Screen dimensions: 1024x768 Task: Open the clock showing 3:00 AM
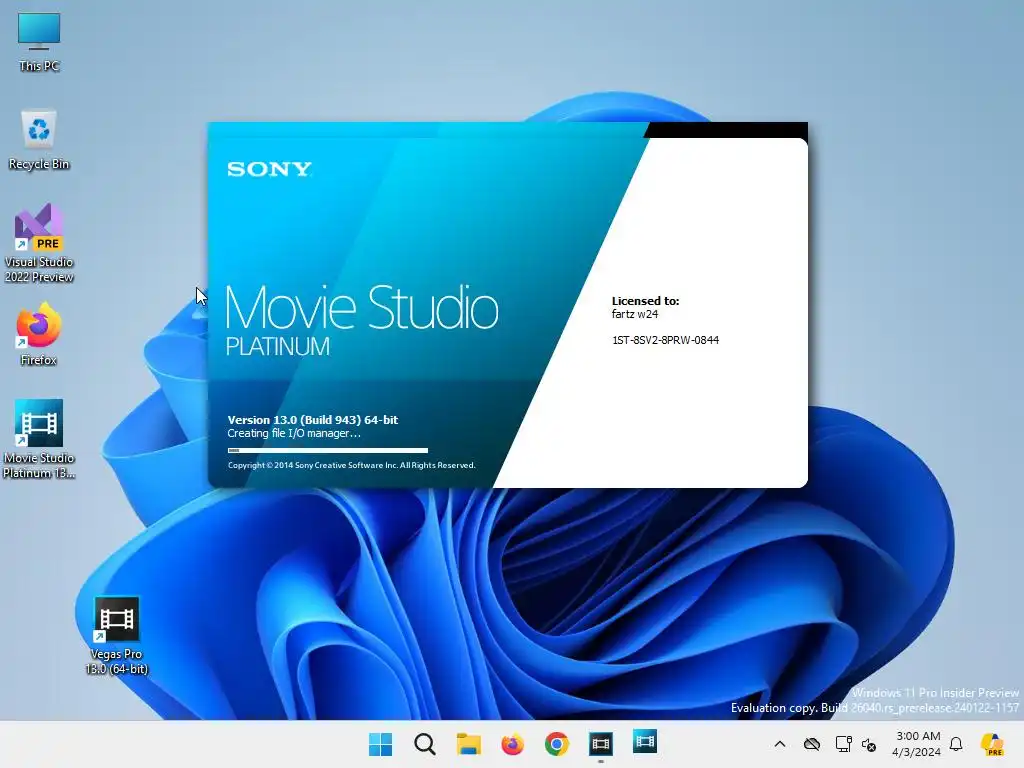point(917,744)
